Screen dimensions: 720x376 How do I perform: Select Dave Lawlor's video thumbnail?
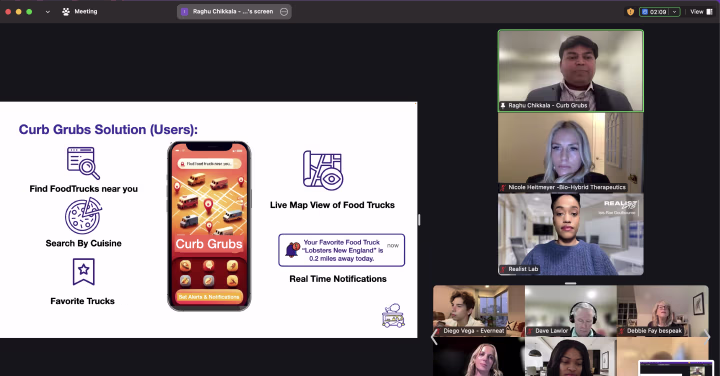coord(571,311)
